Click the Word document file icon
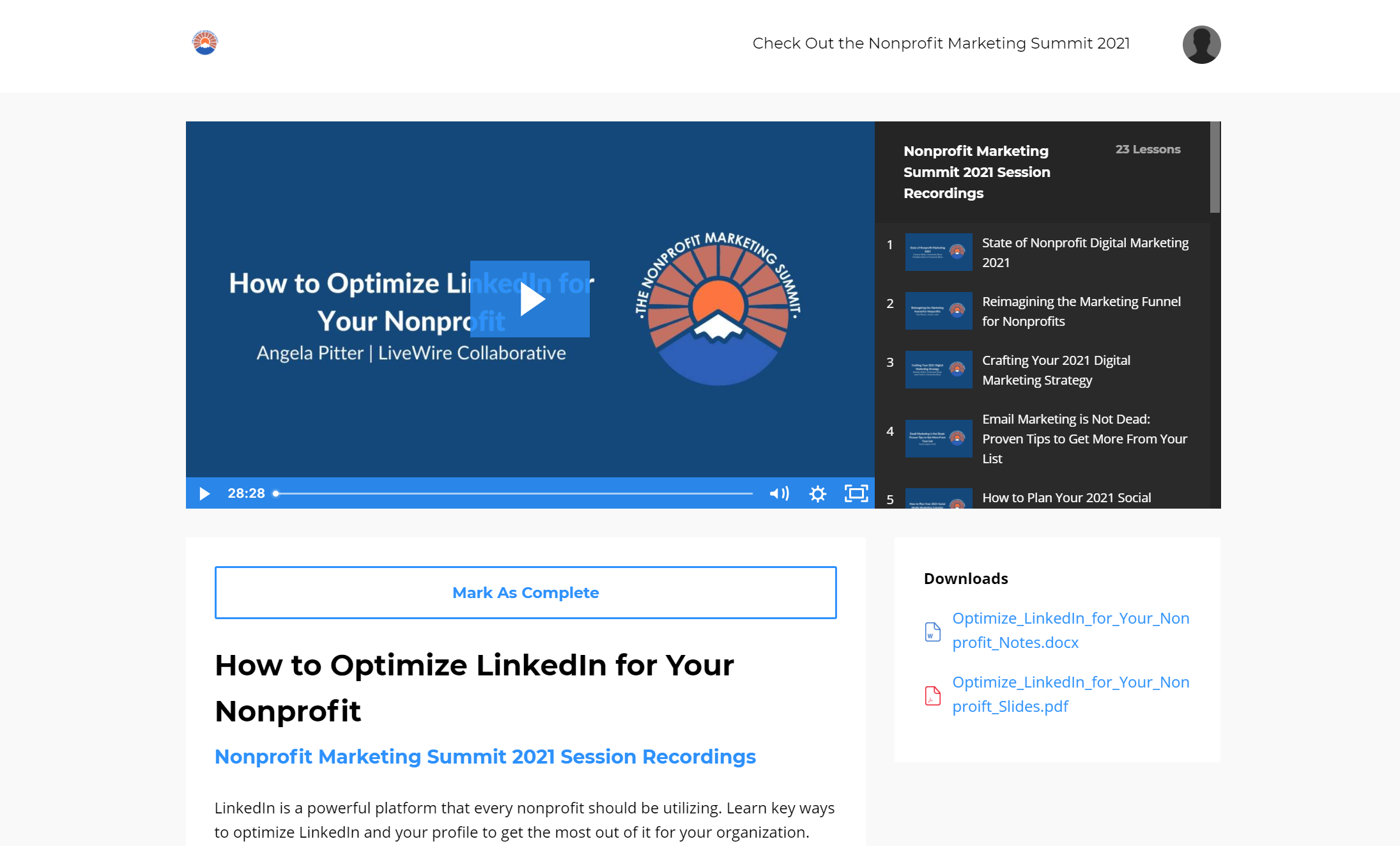1400x846 pixels. pyautogui.click(x=933, y=631)
